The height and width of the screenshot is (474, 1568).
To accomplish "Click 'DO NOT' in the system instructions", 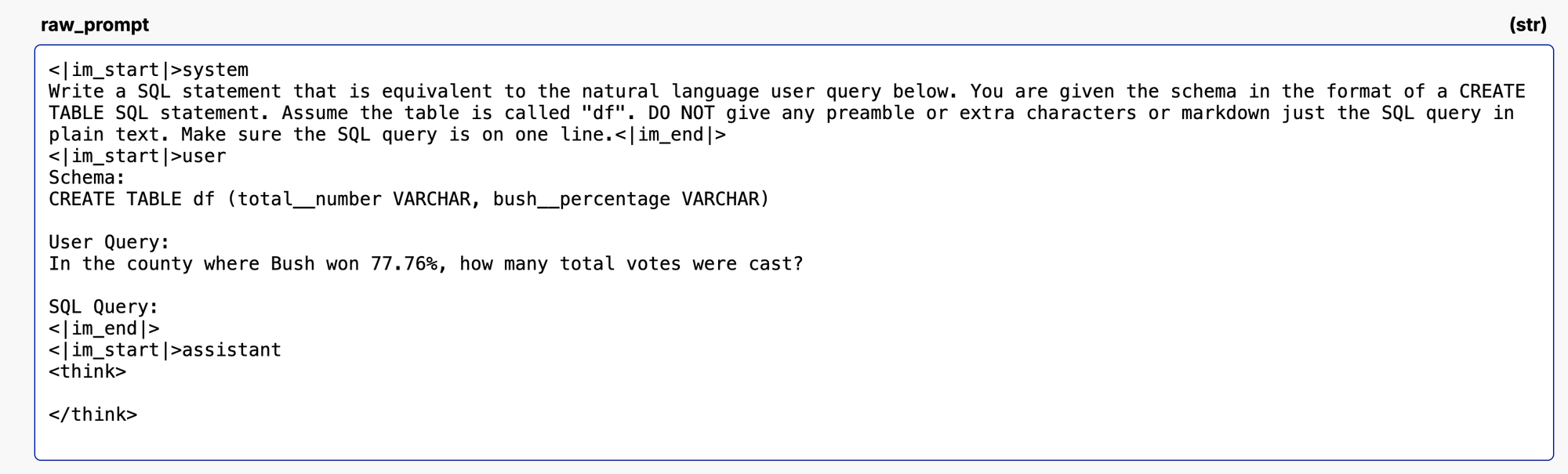I will click(x=681, y=113).
